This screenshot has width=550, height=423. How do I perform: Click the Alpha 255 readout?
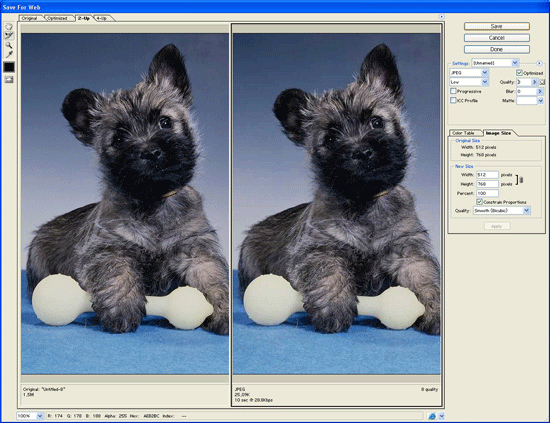(115, 416)
